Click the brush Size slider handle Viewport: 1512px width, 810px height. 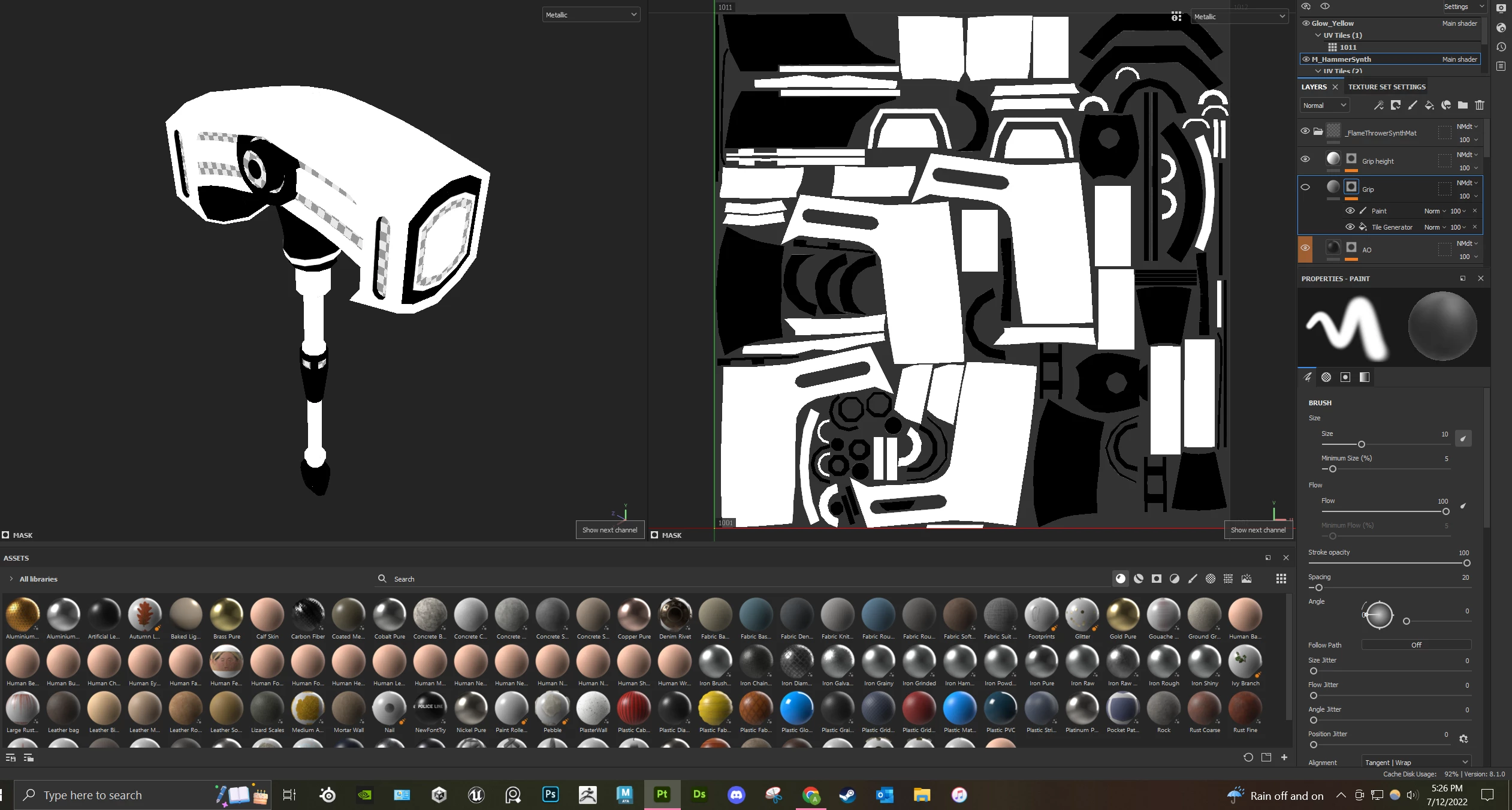[1361, 444]
